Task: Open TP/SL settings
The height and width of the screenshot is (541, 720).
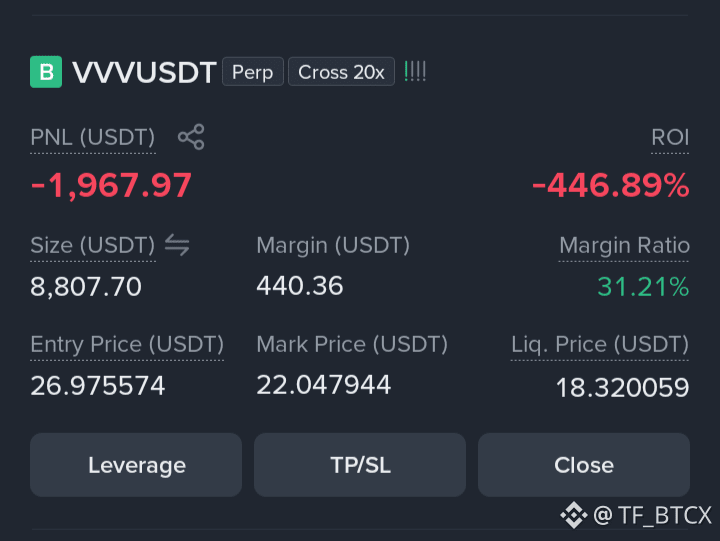Action: pyautogui.click(x=360, y=465)
